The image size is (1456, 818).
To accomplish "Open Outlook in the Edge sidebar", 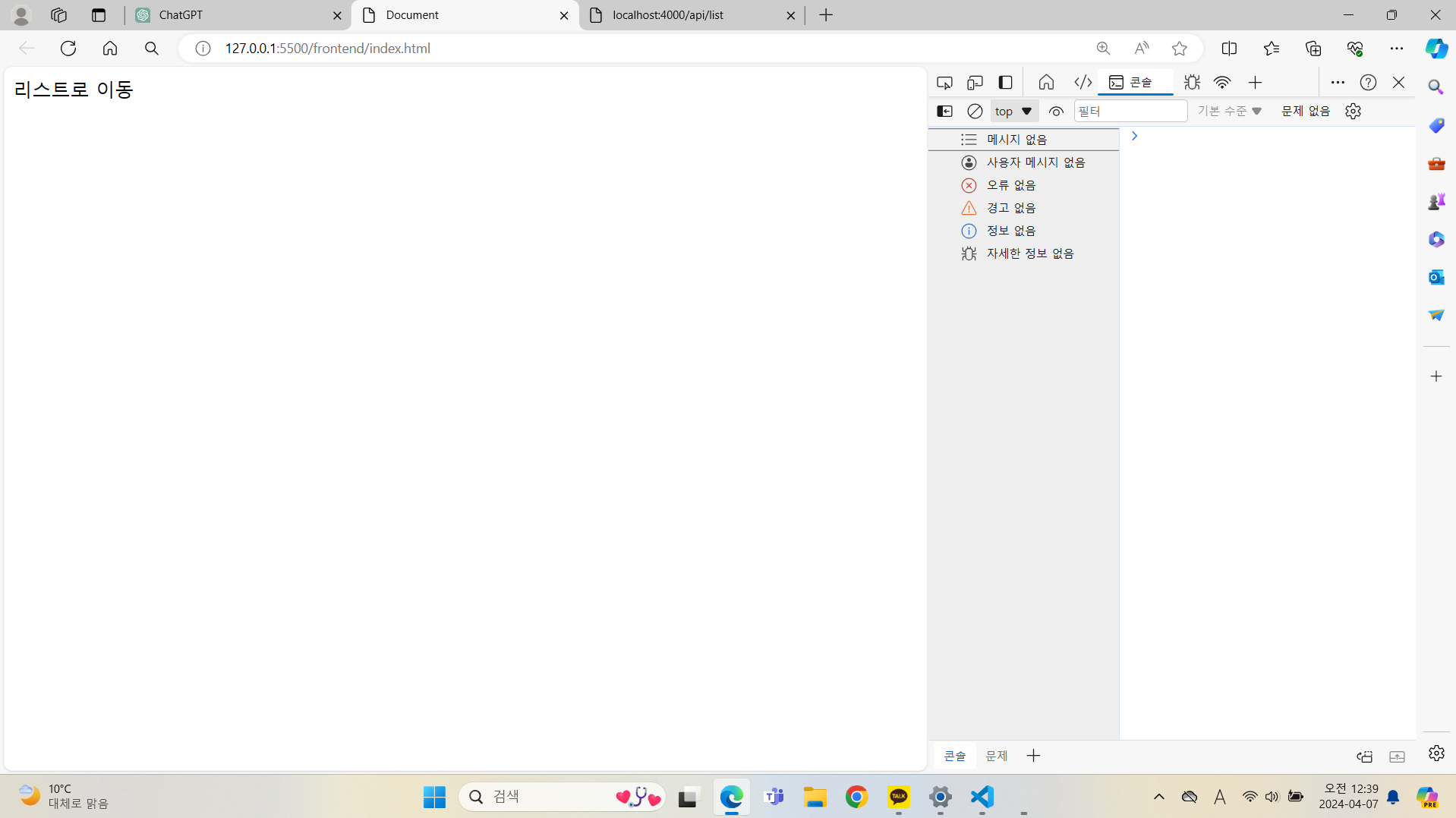I will 1436,277.
